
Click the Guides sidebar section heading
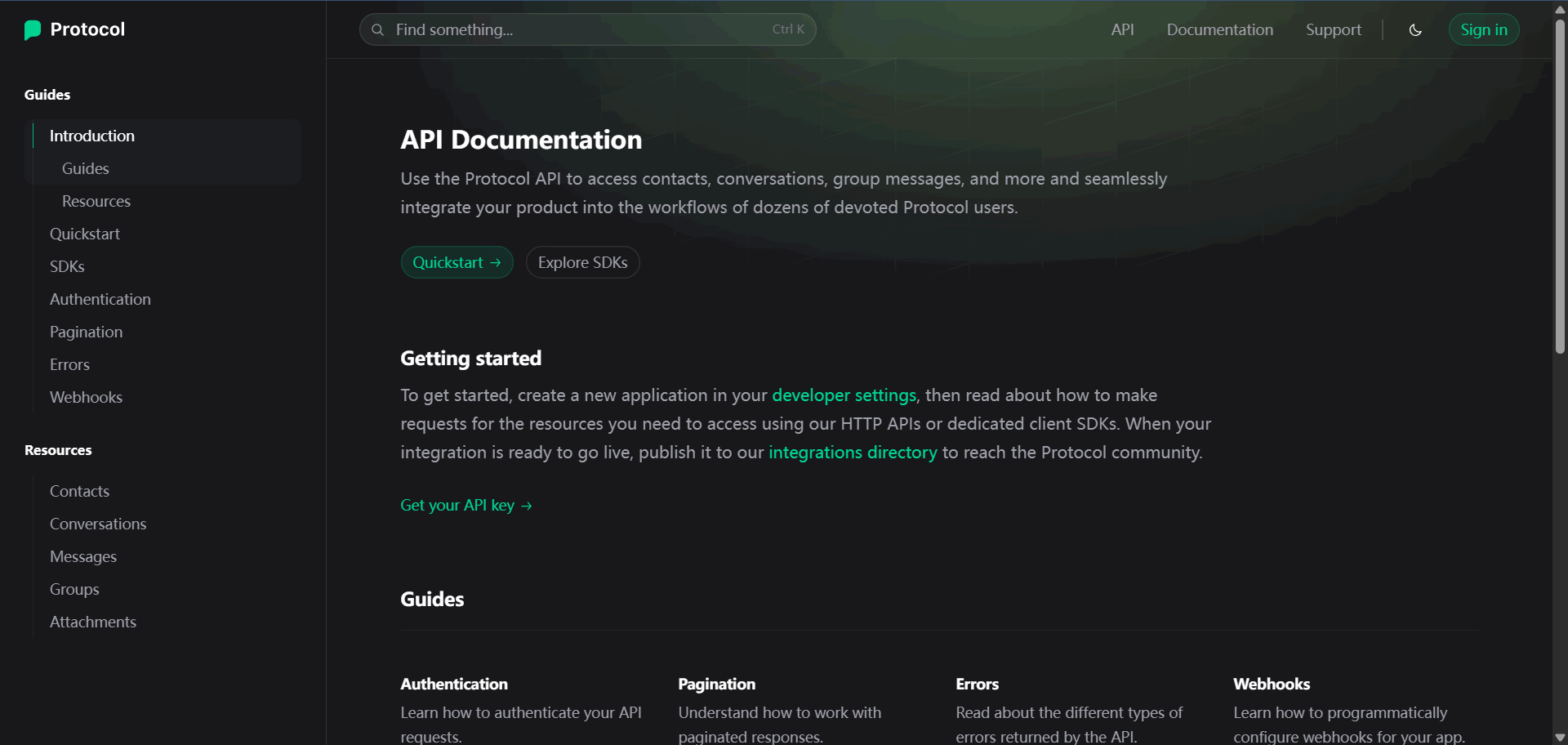(47, 95)
